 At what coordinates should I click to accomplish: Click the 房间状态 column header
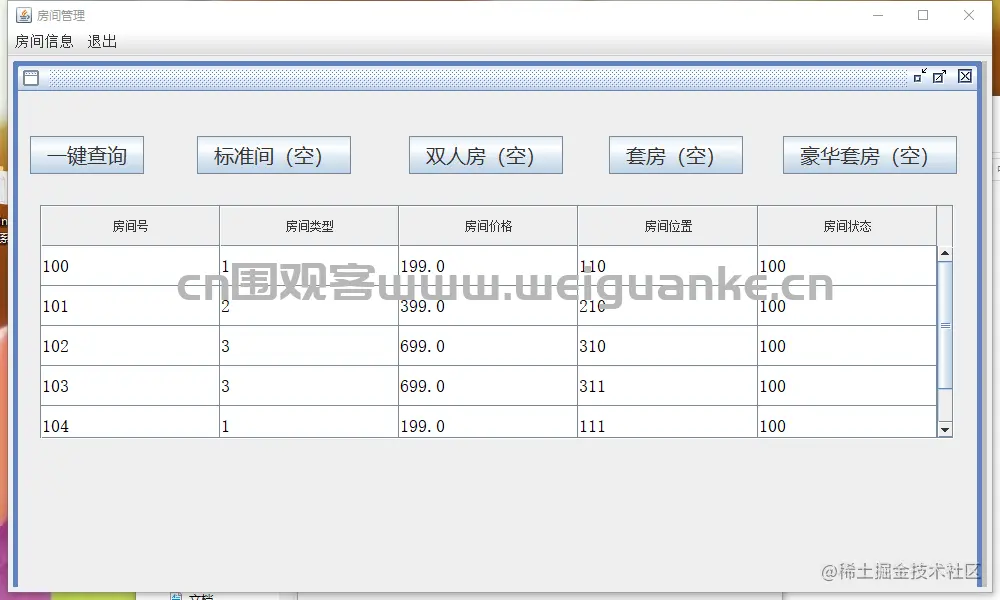click(847, 226)
